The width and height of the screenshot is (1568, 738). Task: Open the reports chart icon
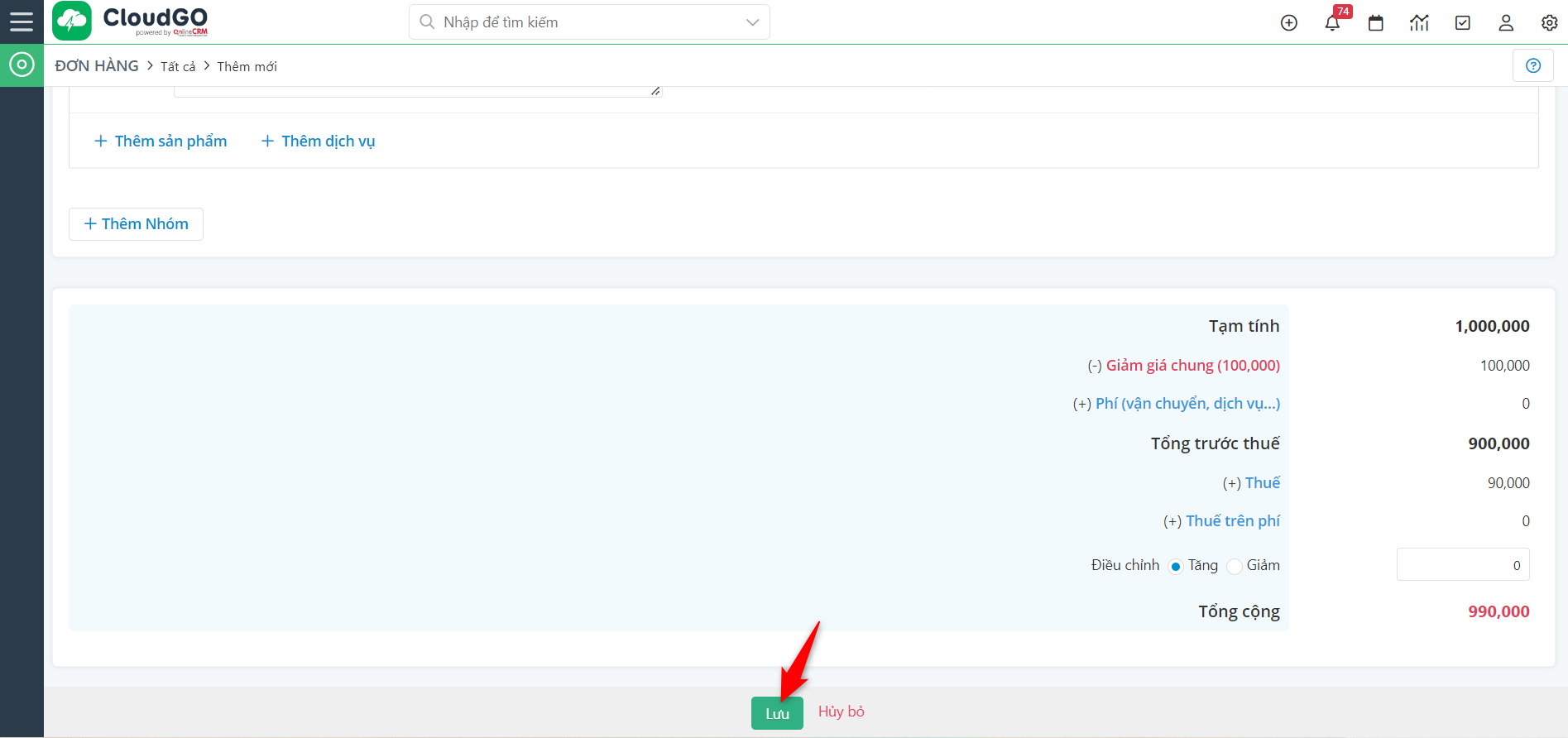tap(1419, 23)
